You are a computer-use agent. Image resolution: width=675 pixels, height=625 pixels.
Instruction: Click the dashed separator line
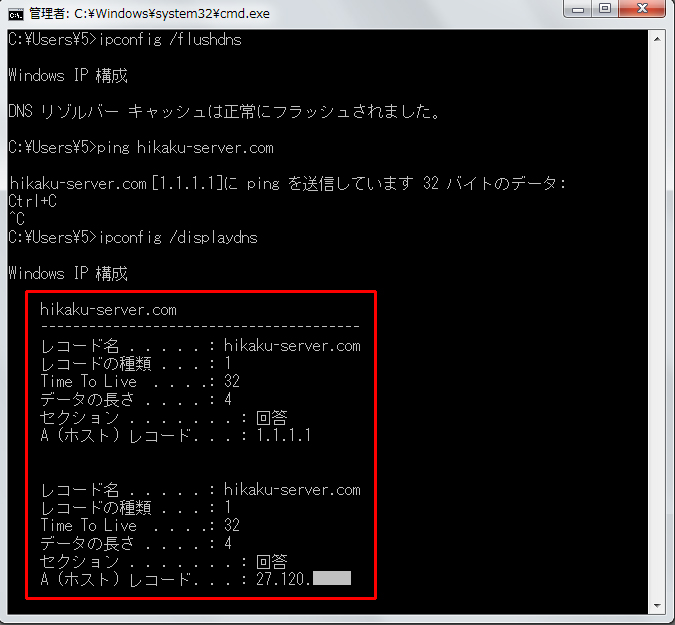200,327
